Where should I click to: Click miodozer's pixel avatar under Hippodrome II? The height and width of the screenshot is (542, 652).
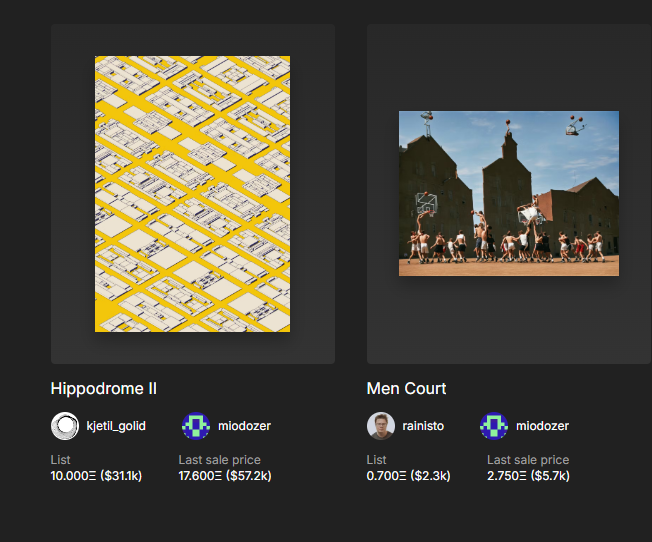195,426
